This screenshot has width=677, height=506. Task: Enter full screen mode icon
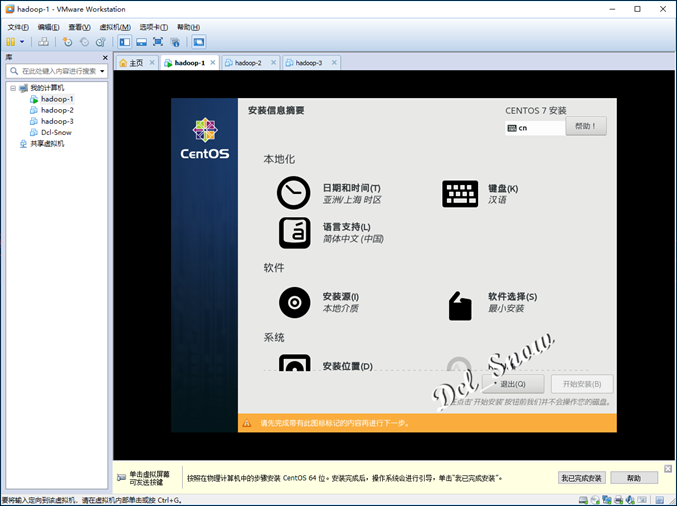click(158, 42)
